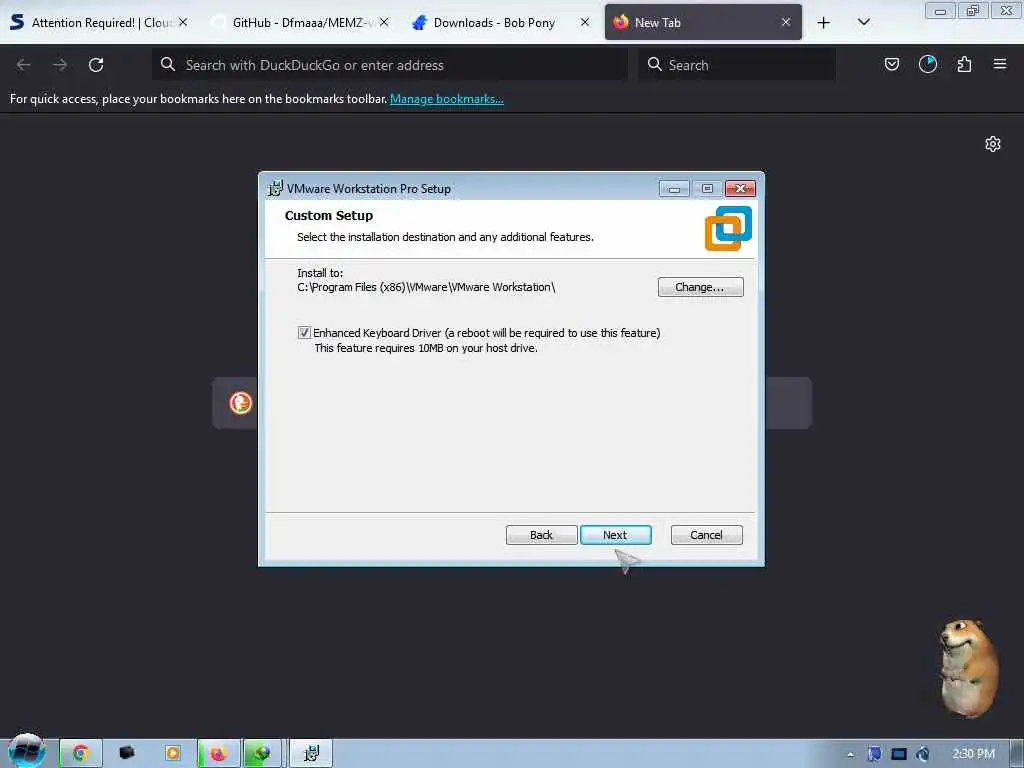Image resolution: width=1024 pixels, height=768 pixels.
Task: Switch to Attention Required Cloudflare tab
Action: [98, 22]
